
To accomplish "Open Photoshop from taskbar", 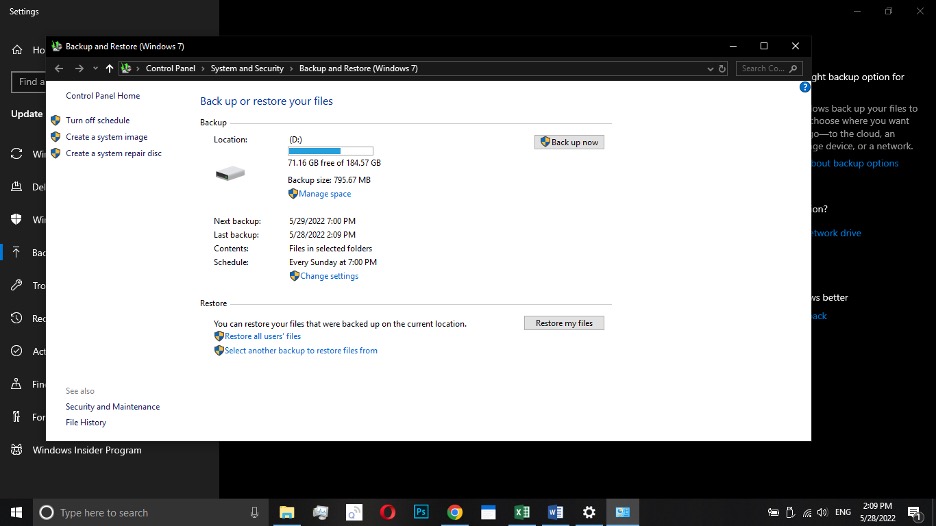I will point(421,512).
